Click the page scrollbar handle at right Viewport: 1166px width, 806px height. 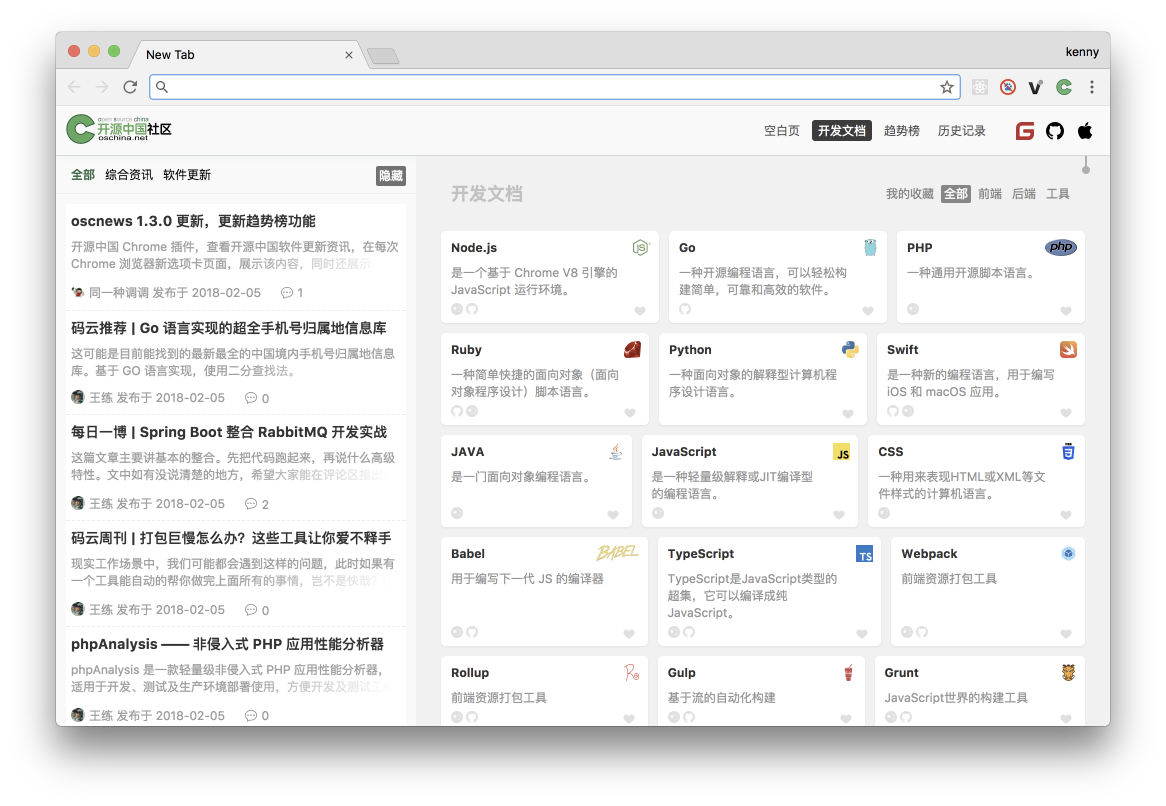pos(1086,165)
